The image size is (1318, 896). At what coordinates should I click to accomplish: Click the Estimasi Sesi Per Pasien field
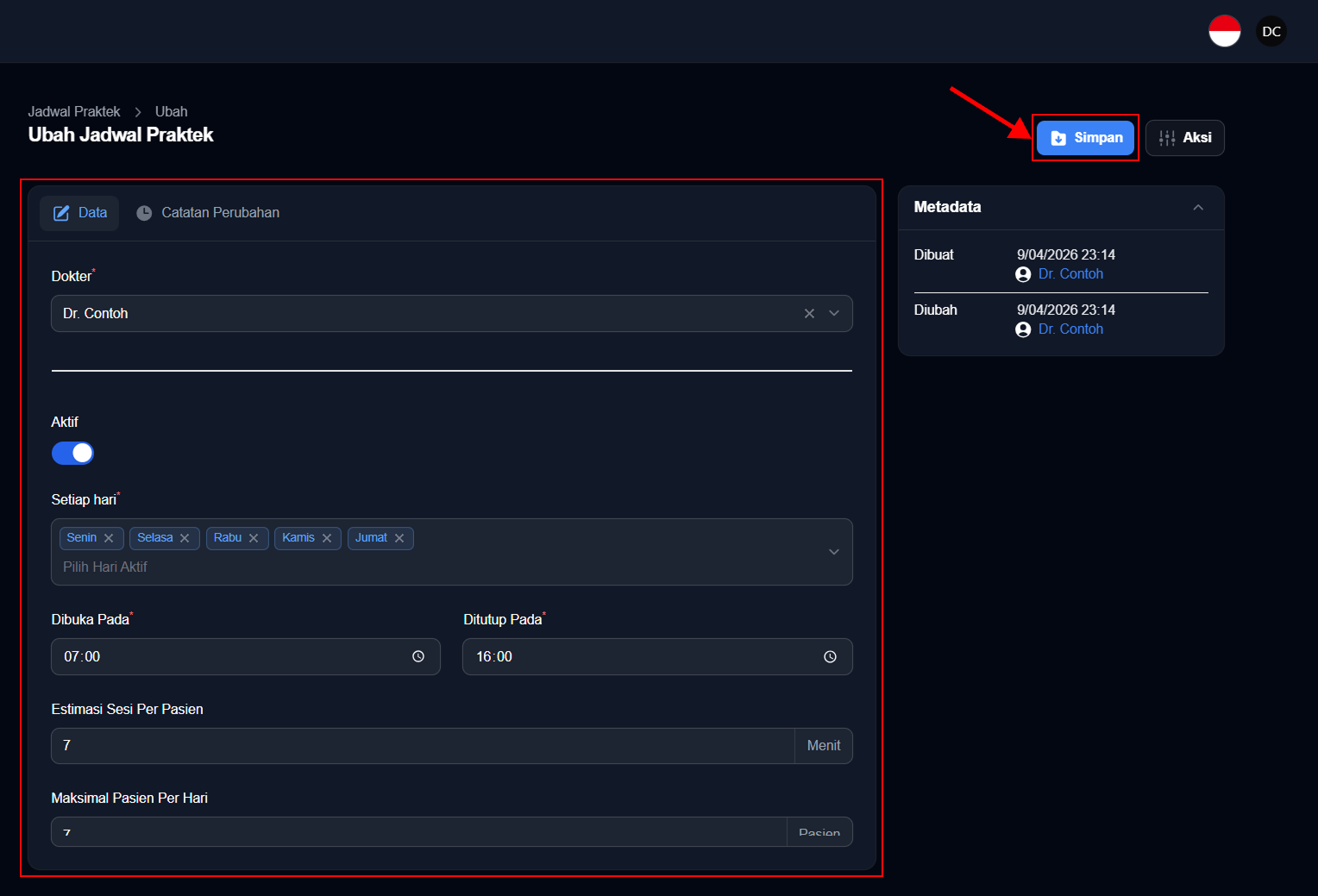pyautogui.click(x=423, y=746)
